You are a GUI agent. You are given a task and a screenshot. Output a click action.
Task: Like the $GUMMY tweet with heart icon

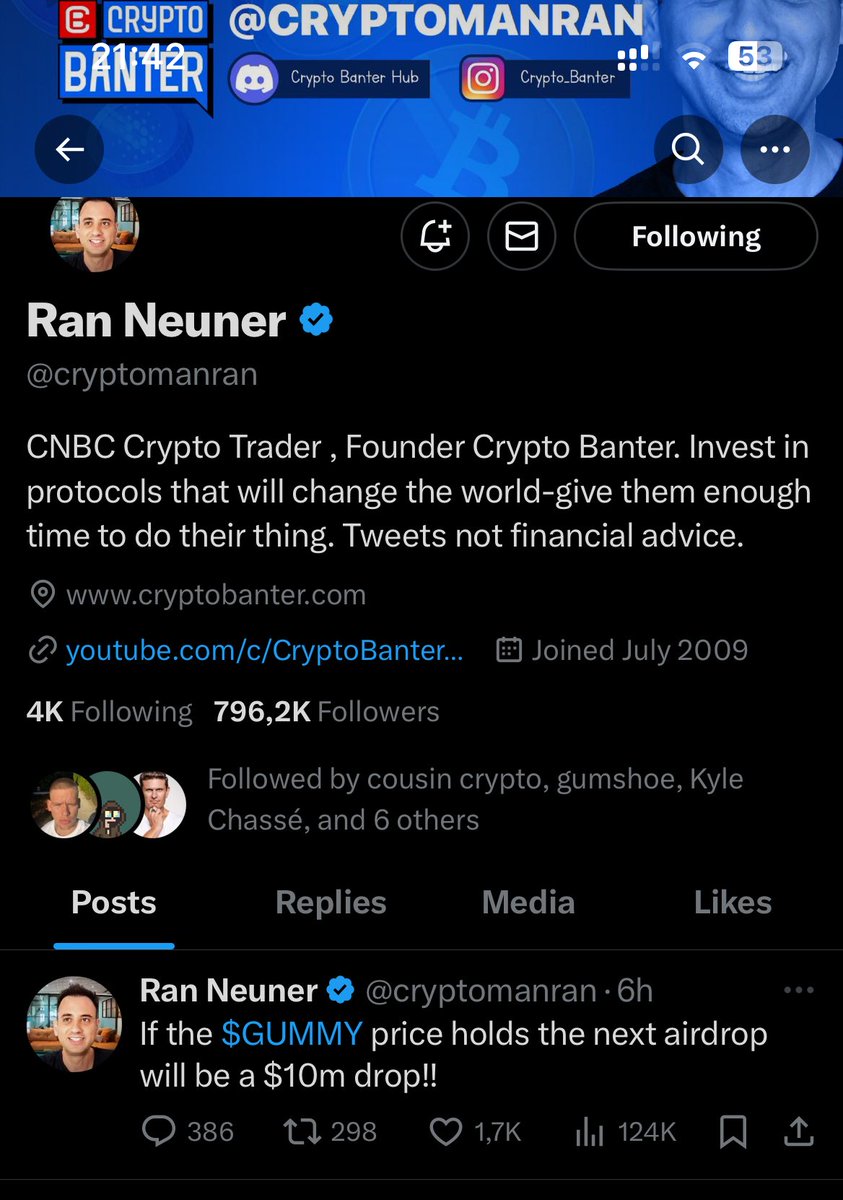tap(475, 1131)
